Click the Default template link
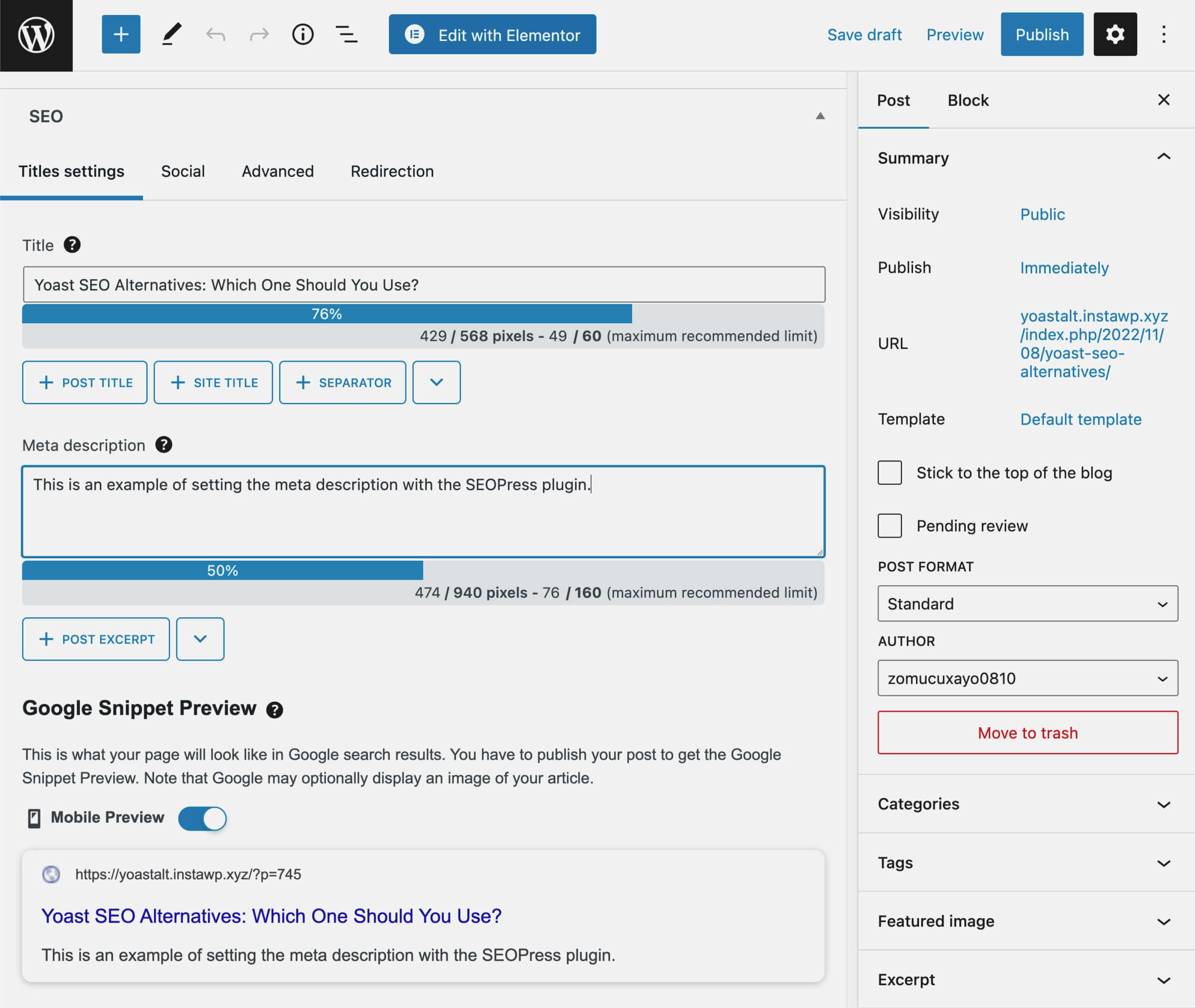Screen dimensions: 1195x1008 (x=1081, y=419)
